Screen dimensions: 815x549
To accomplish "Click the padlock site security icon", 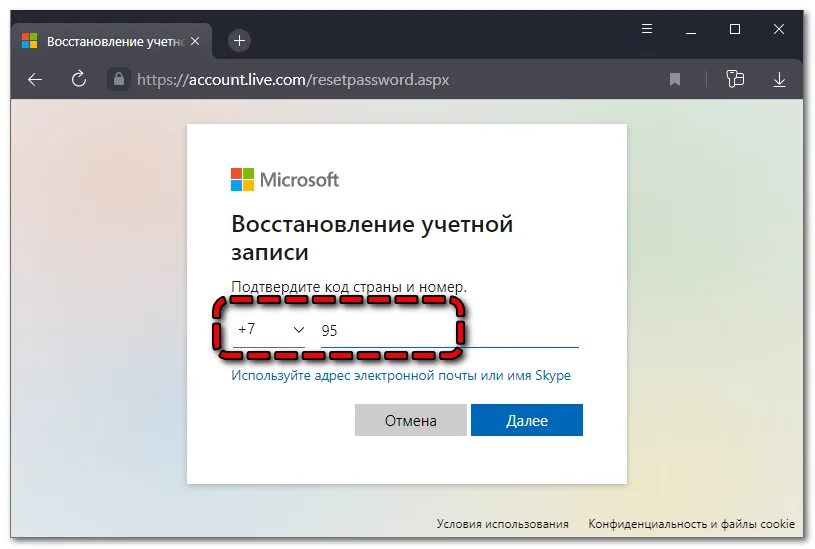I will (x=119, y=79).
